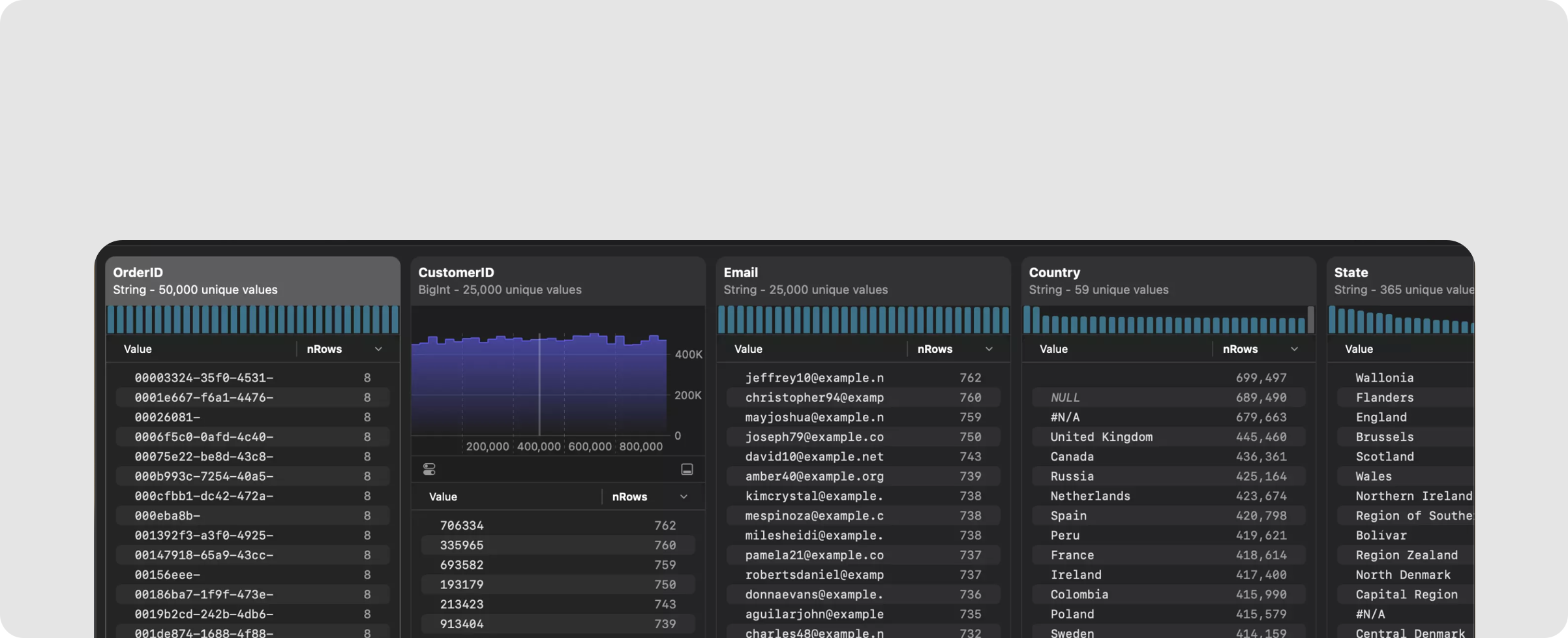Select OrderID row 00075e22-be8d-43c8-
The image size is (1568, 638).
252,457
